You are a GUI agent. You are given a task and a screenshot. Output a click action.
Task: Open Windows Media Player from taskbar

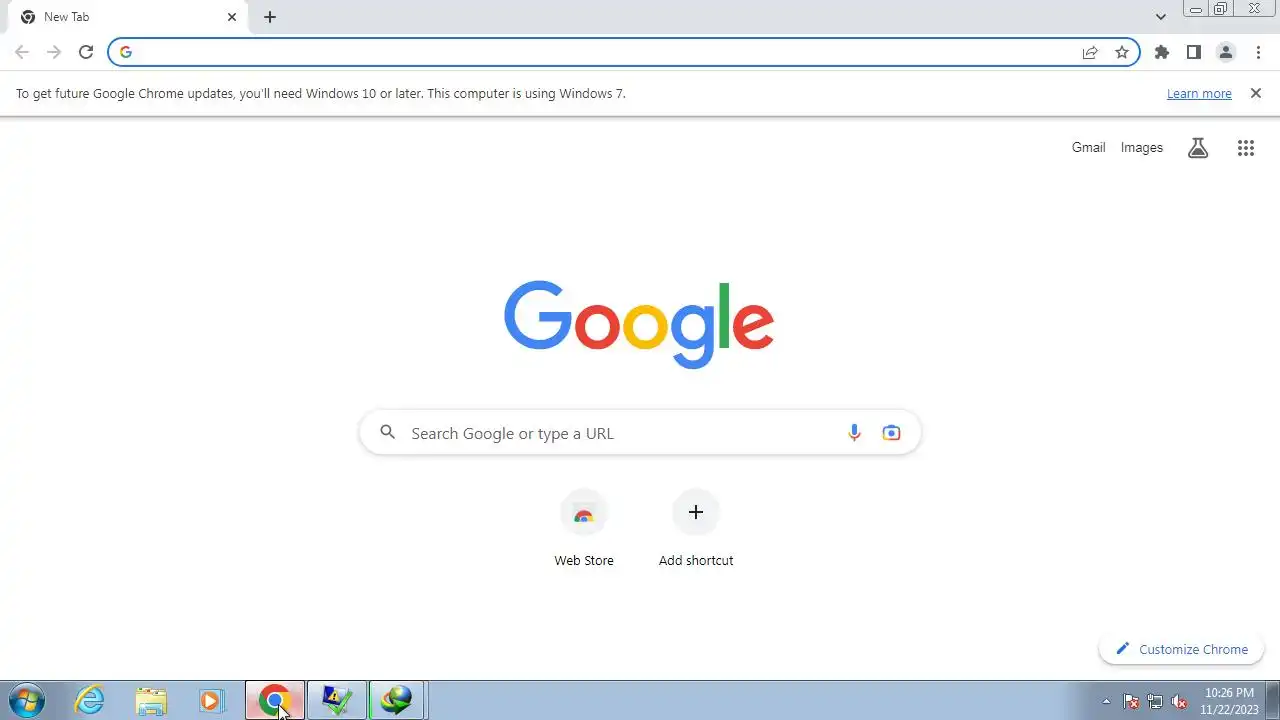pyautogui.click(x=211, y=700)
